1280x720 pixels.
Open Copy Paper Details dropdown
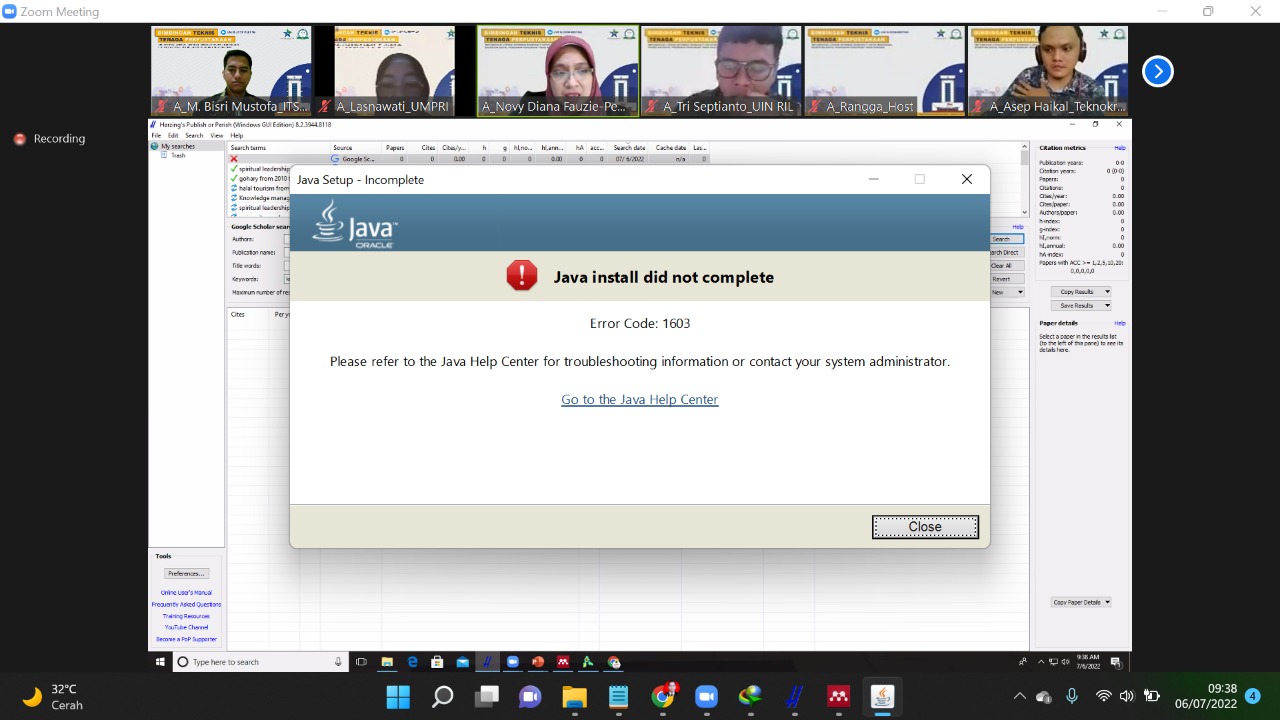point(1081,602)
